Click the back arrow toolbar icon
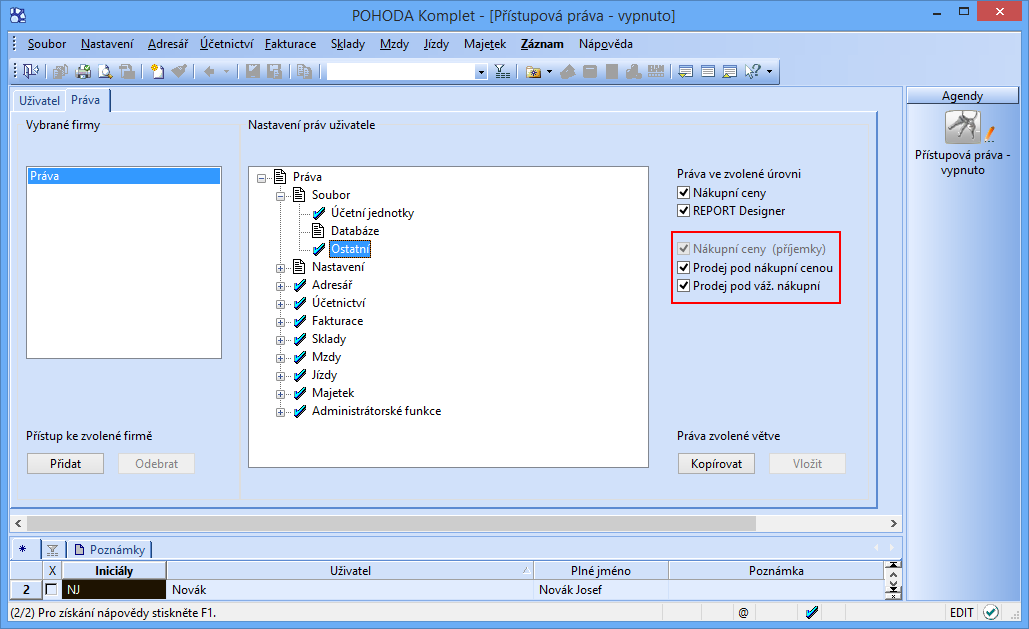The width and height of the screenshot is (1029, 629). coord(209,71)
